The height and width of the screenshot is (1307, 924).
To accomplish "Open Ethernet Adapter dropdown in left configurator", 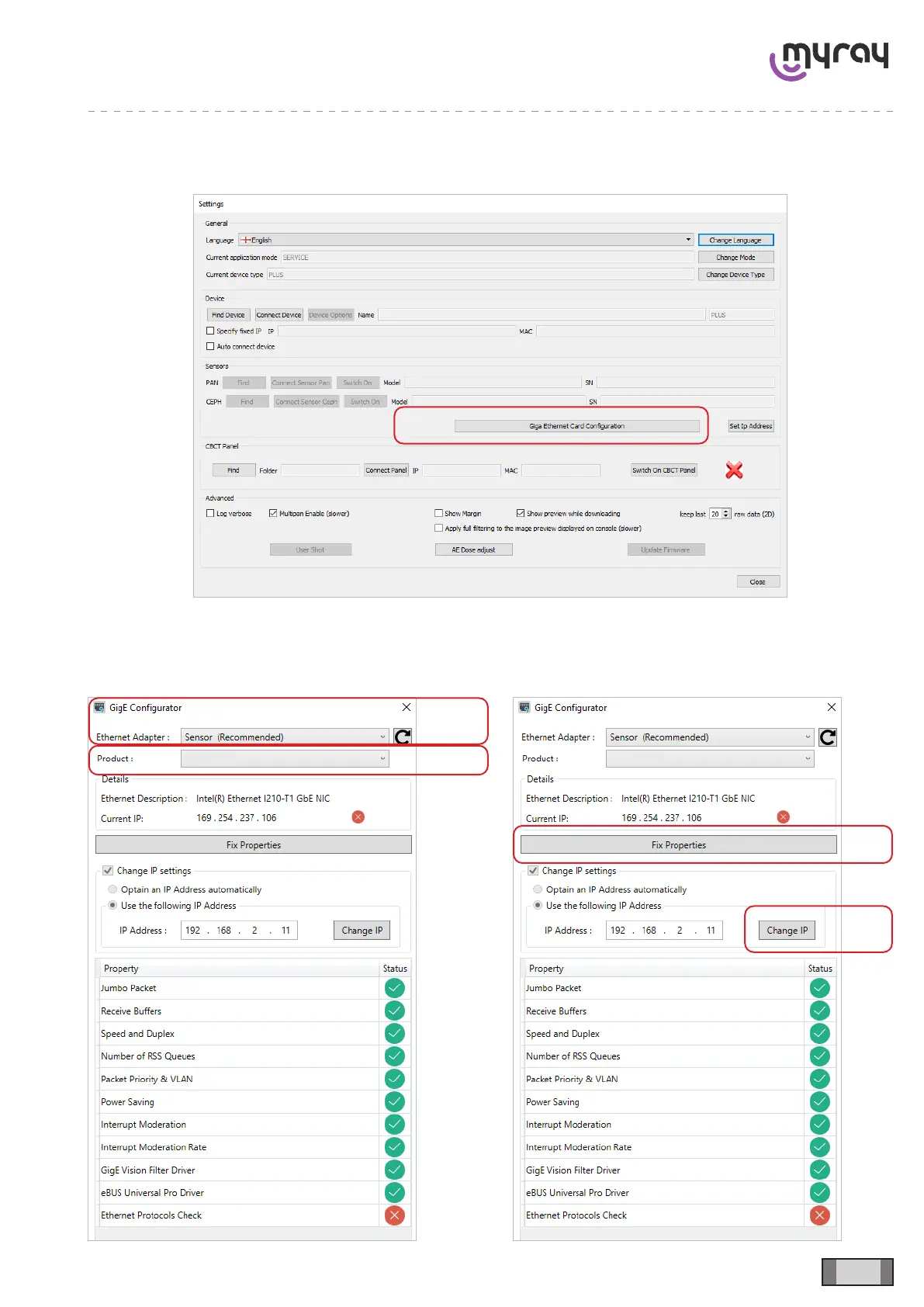I will pyautogui.click(x=285, y=737).
